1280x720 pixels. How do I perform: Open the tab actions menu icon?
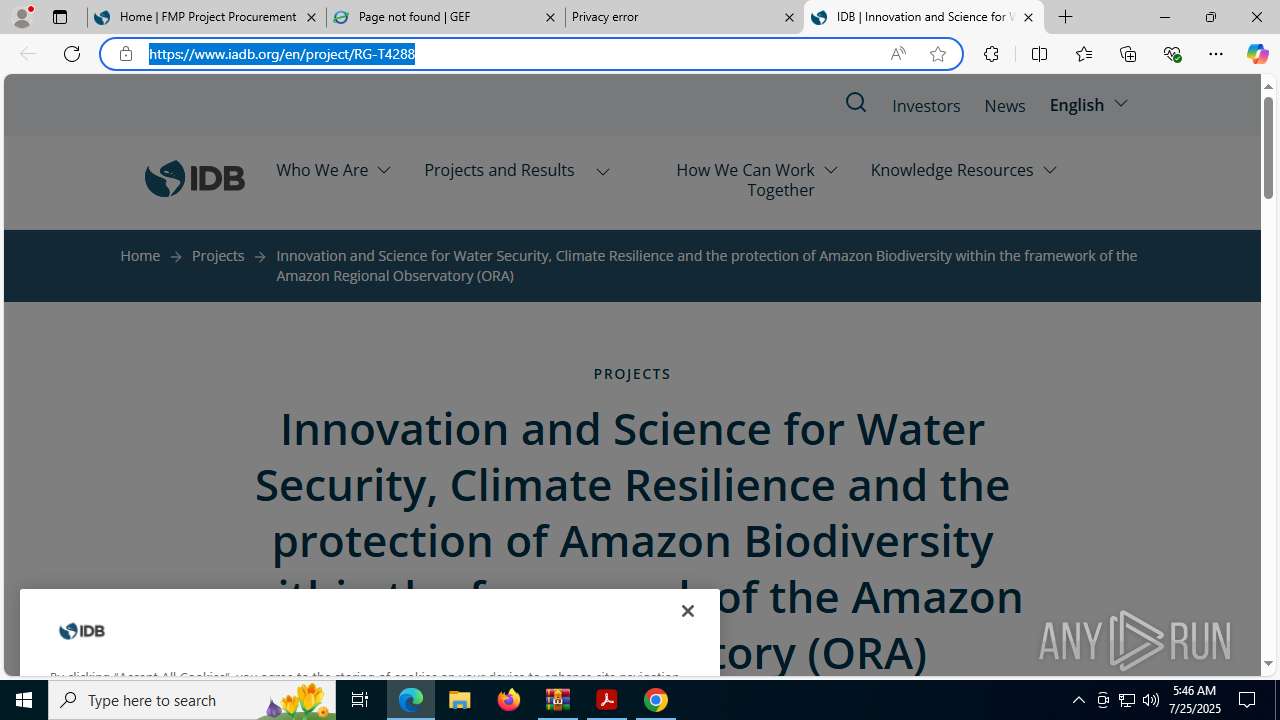pos(60,17)
